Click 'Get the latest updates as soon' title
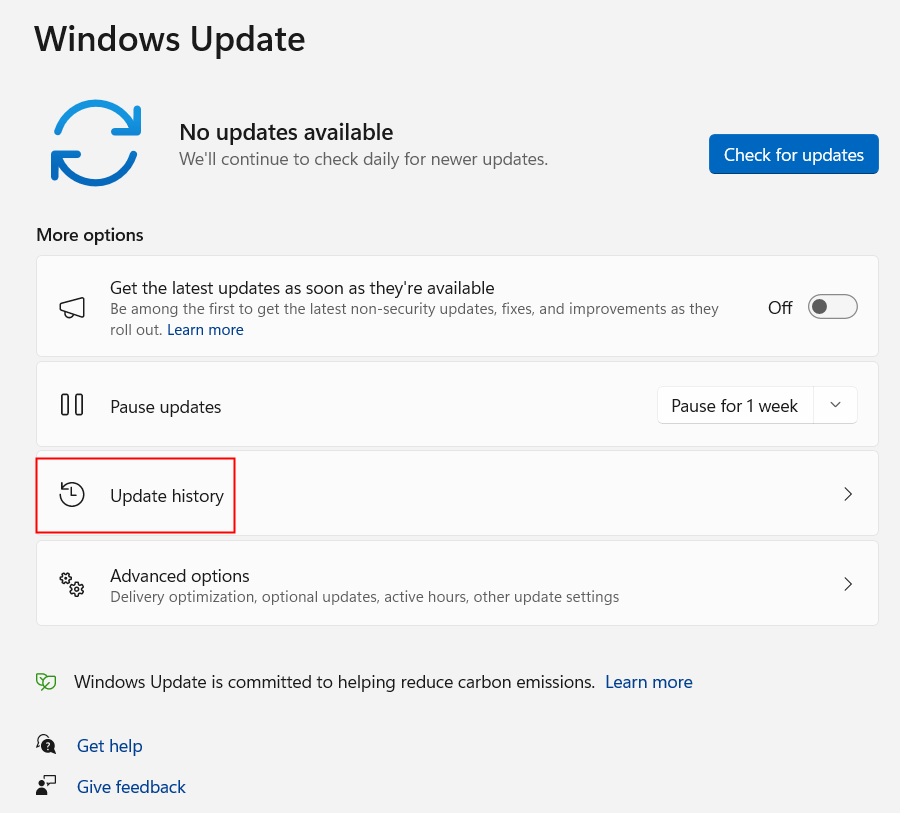900x813 pixels. click(x=302, y=288)
